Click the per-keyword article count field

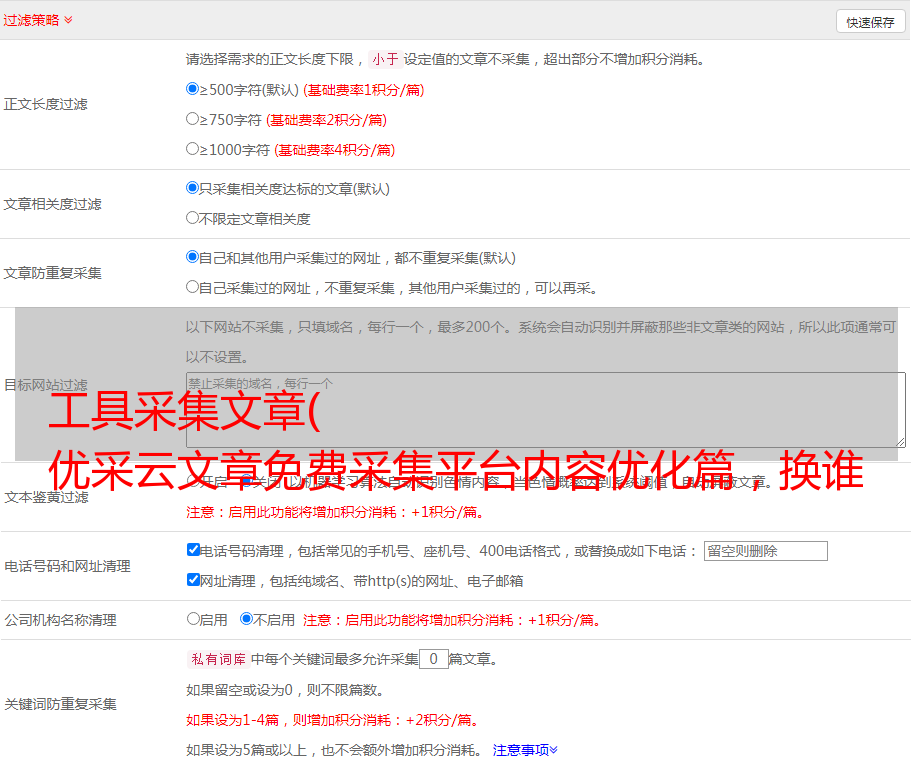click(433, 659)
